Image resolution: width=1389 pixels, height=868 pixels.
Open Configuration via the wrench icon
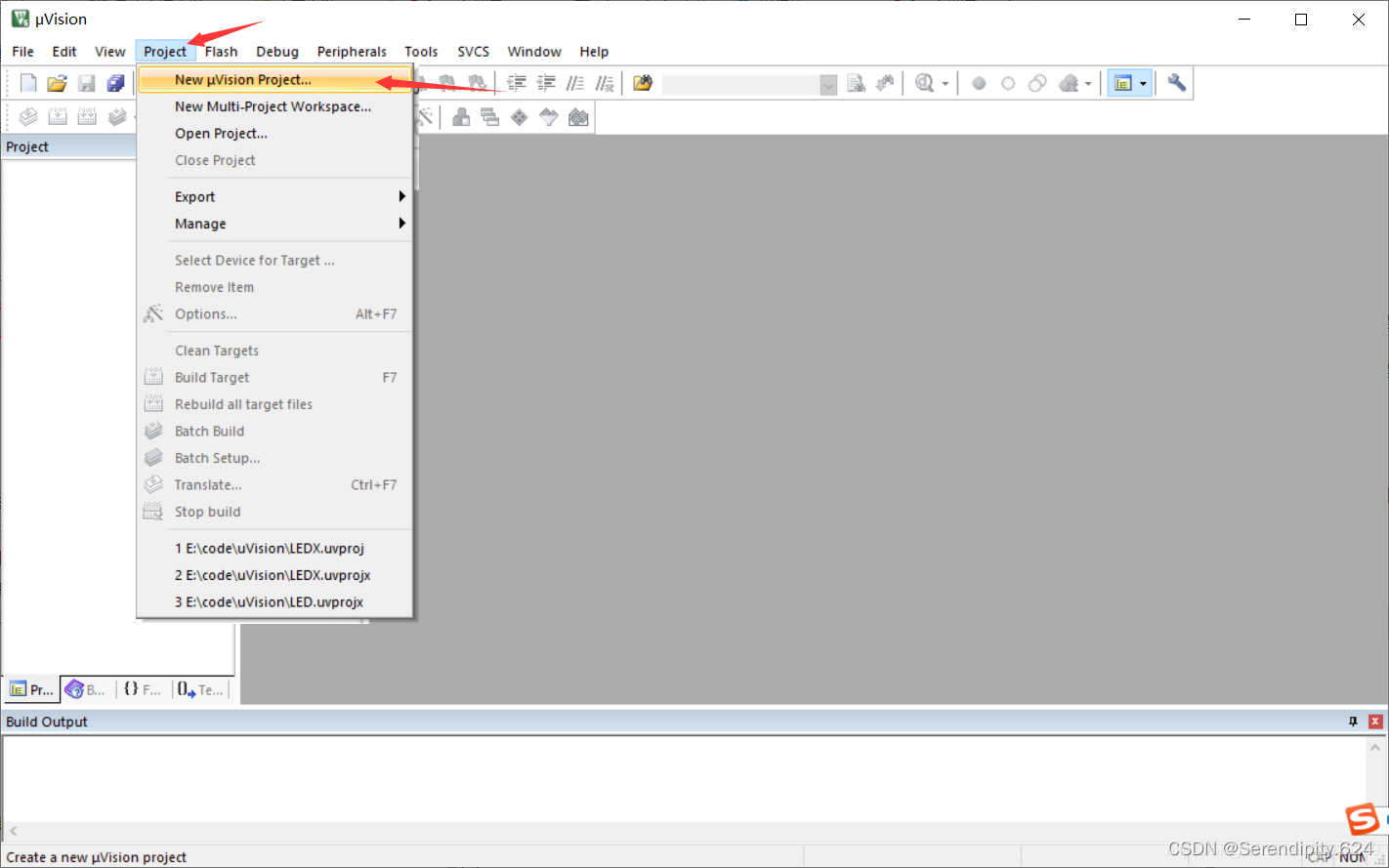pyautogui.click(x=1177, y=84)
